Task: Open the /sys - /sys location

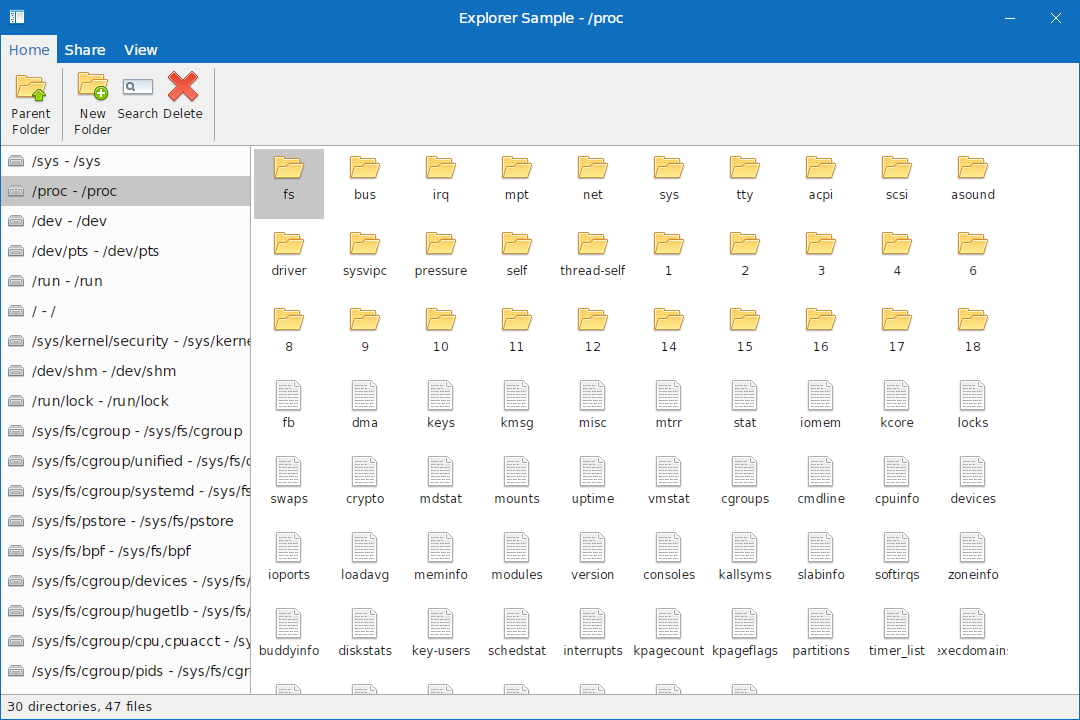Action: (x=125, y=161)
